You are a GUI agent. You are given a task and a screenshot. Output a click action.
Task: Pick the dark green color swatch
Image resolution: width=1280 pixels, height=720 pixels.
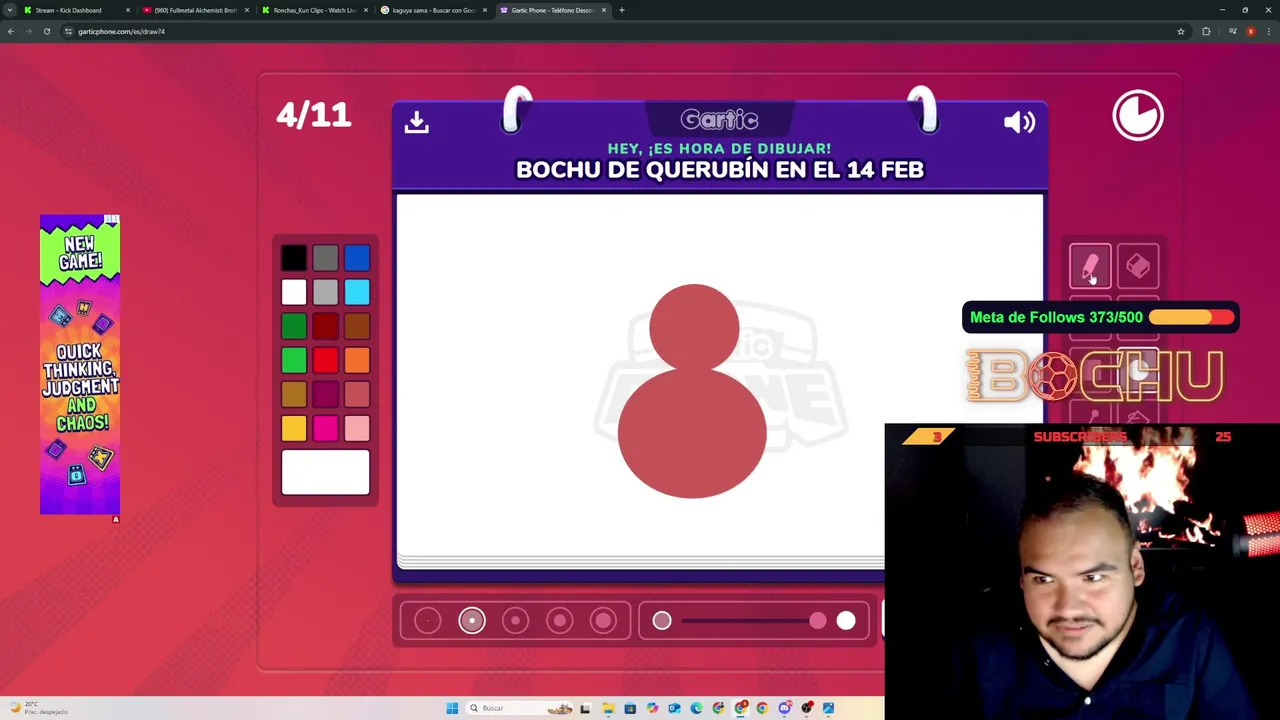point(294,326)
